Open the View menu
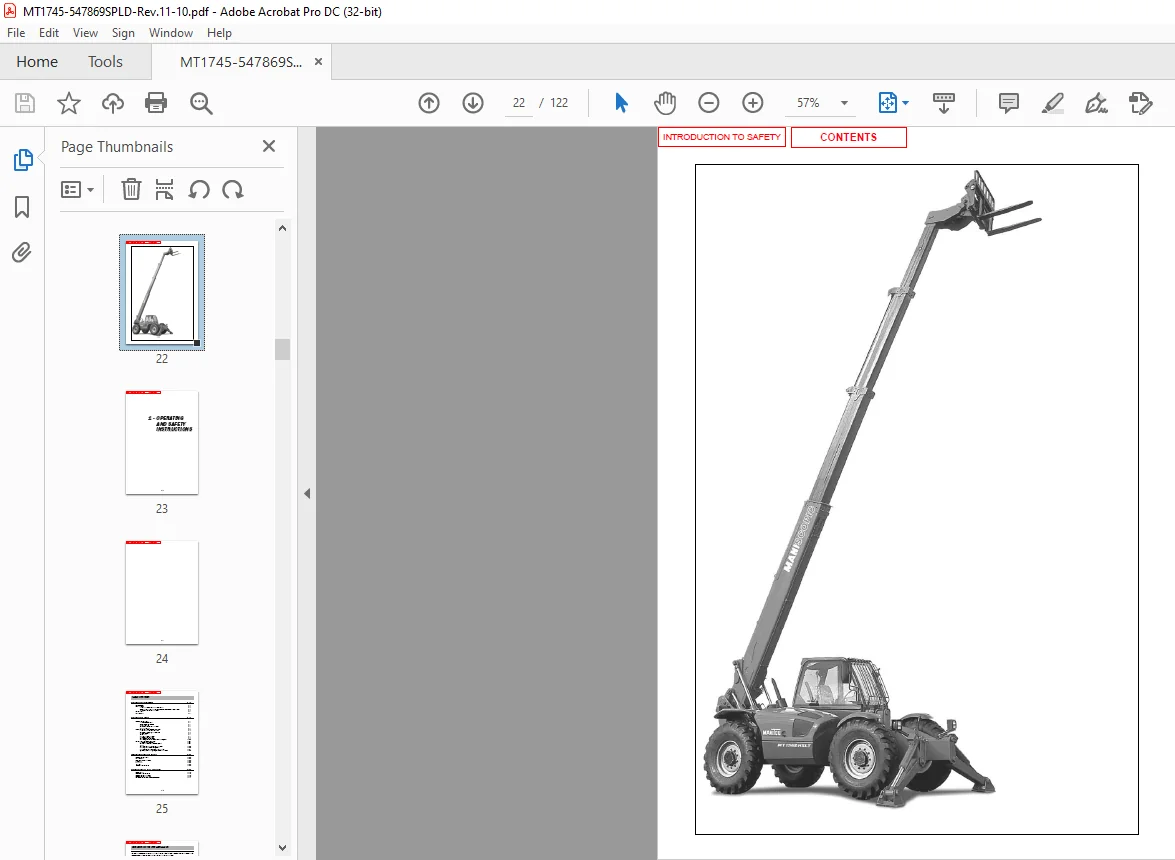The width and height of the screenshot is (1175, 860). tap(85, 33)
